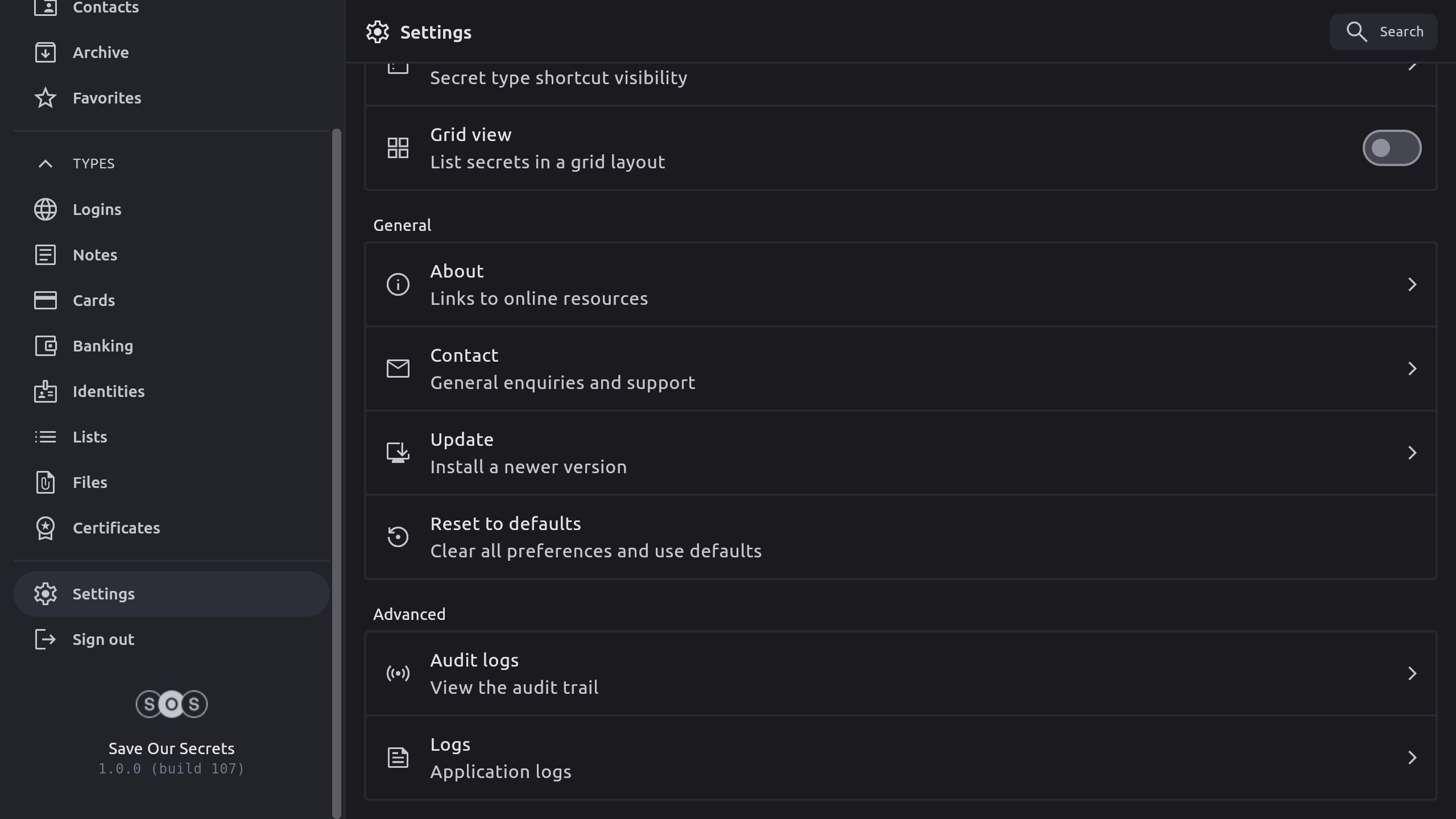Click the Banking wallet icon
The image size is (1456, 819).
pyautogui.click(x=45, y=346)
